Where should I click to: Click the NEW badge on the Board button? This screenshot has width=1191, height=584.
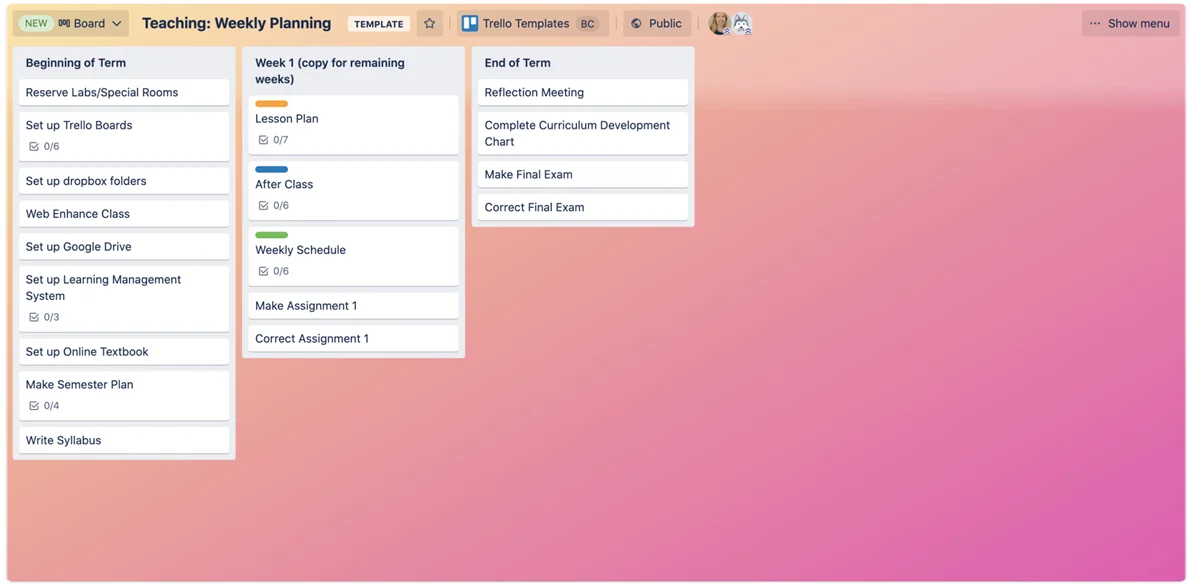(36, 24)
